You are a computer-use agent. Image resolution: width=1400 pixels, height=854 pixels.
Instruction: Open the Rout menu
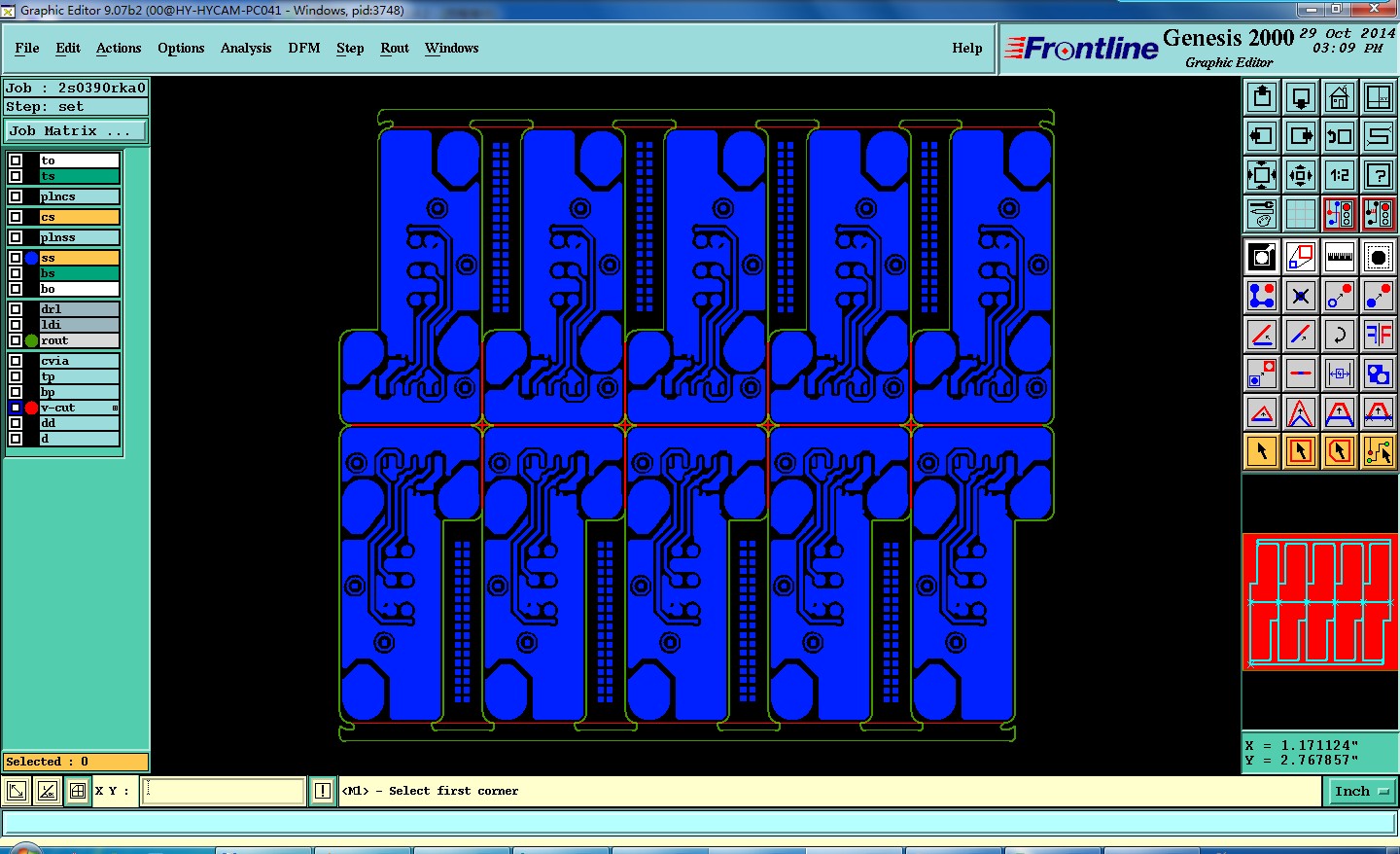pyautogui.click(x=395, y=48)
